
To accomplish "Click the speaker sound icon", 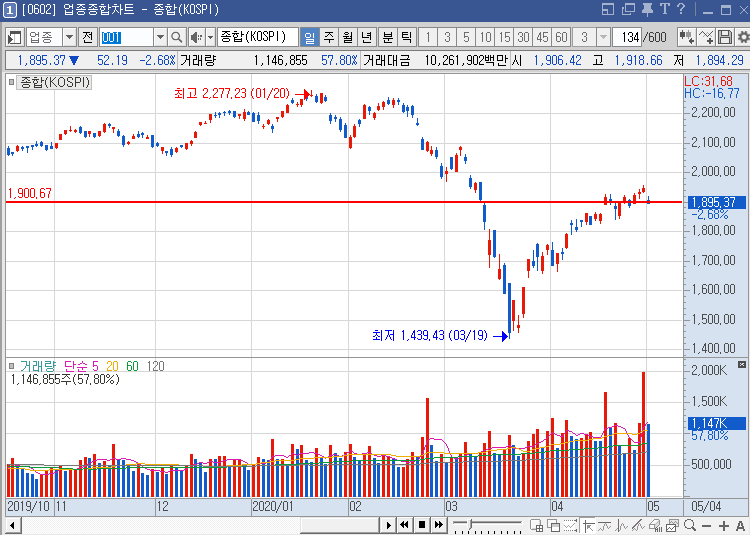I will click(196, 37).
